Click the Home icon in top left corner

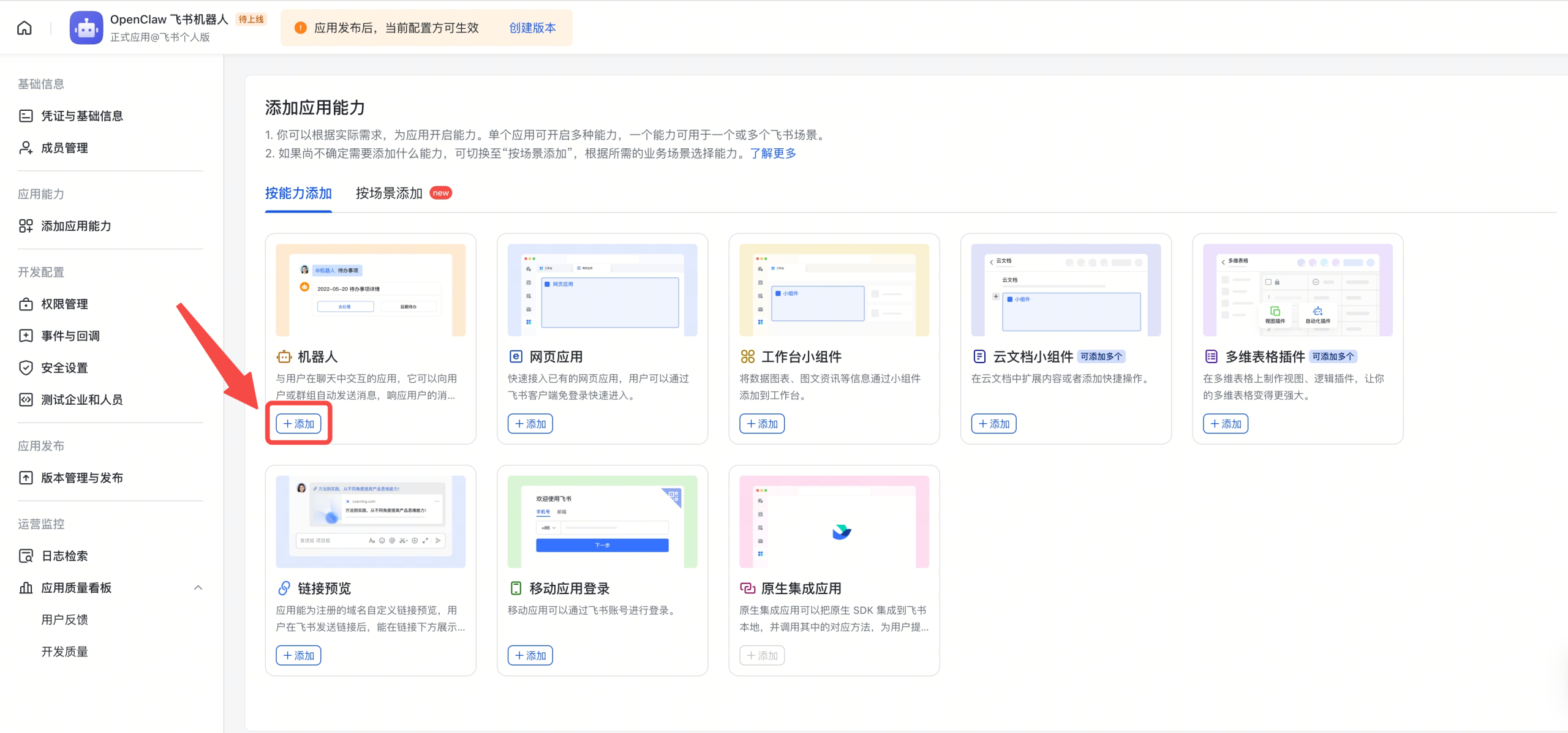click(24, 27)
